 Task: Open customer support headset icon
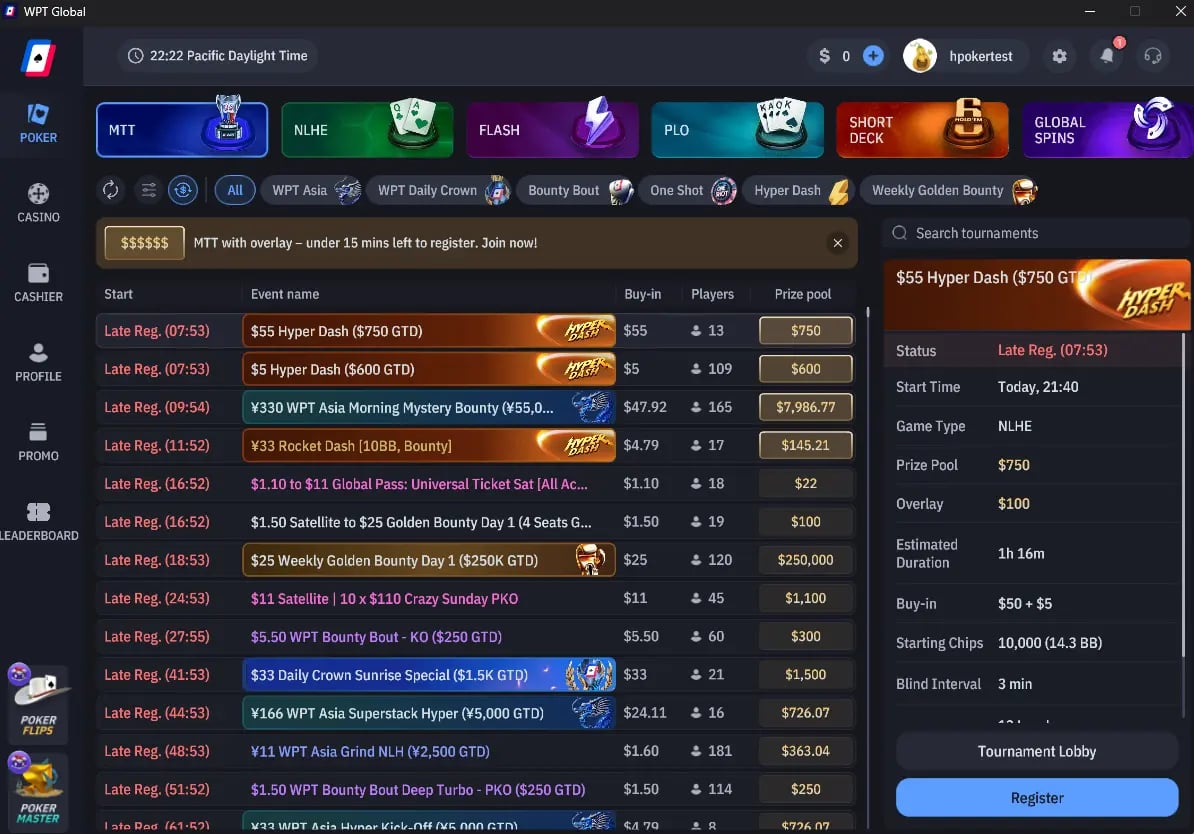click(x=1153, y=56)
